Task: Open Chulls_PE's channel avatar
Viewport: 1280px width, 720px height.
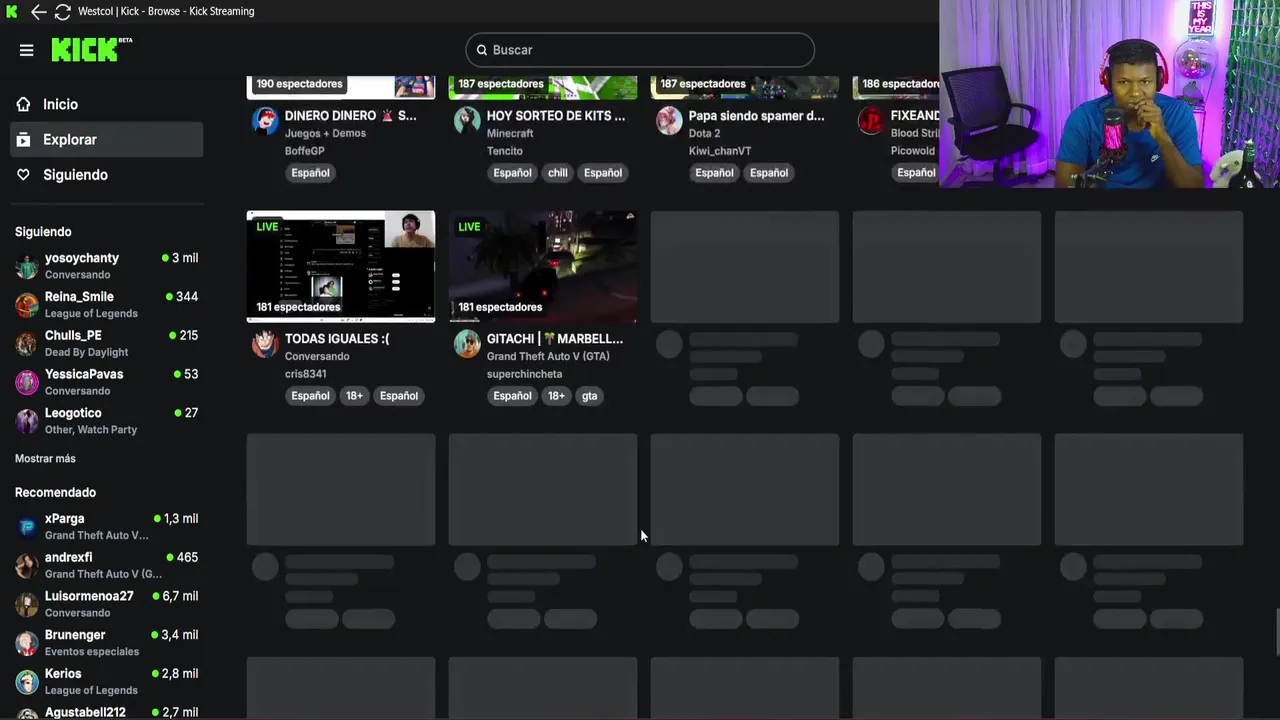Action: point(27,343)
